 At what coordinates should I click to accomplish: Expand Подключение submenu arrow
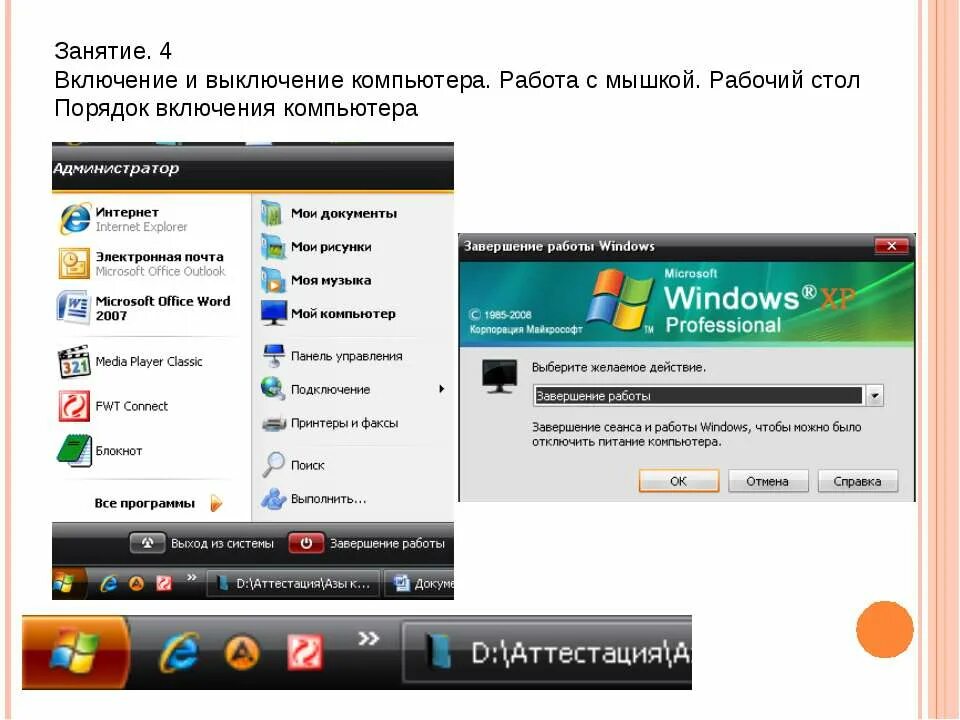(441, 389)
